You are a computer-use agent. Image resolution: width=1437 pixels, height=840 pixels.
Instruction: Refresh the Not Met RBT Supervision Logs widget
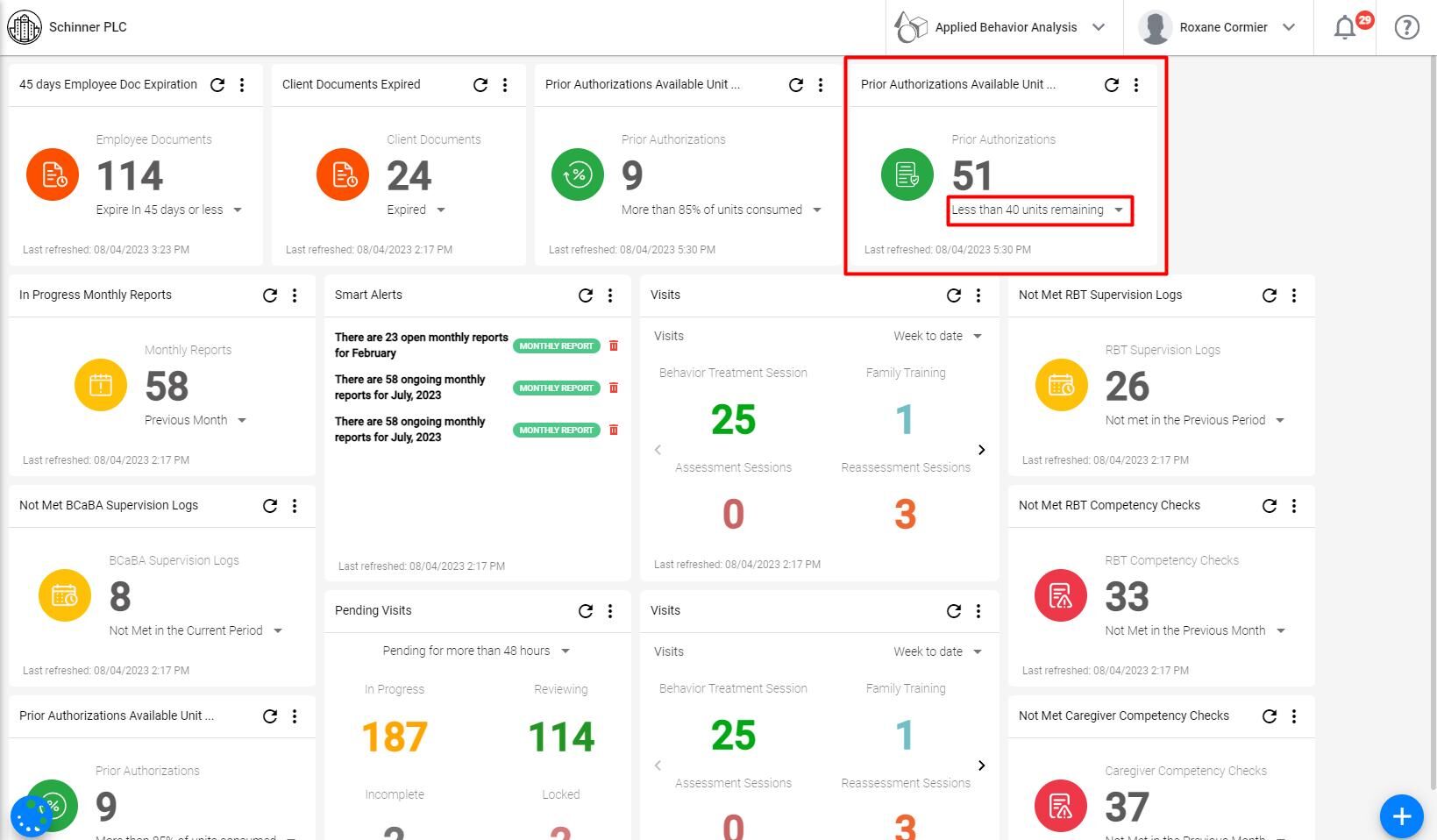point(1269,295)
